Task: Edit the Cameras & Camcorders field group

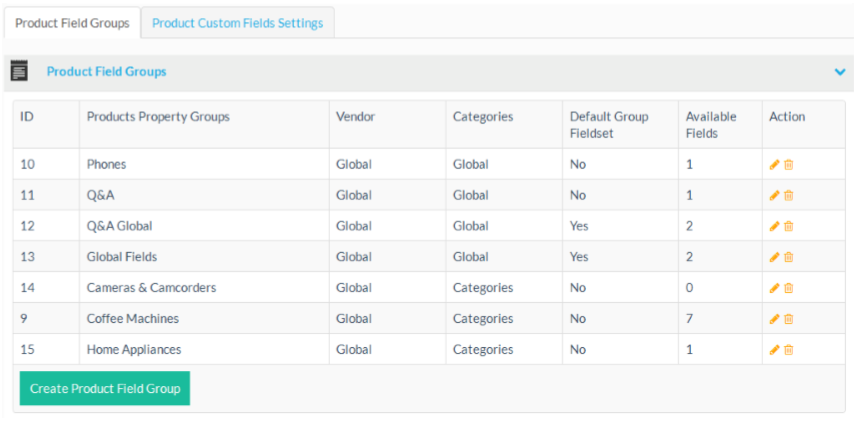Action: coord(774,288)
